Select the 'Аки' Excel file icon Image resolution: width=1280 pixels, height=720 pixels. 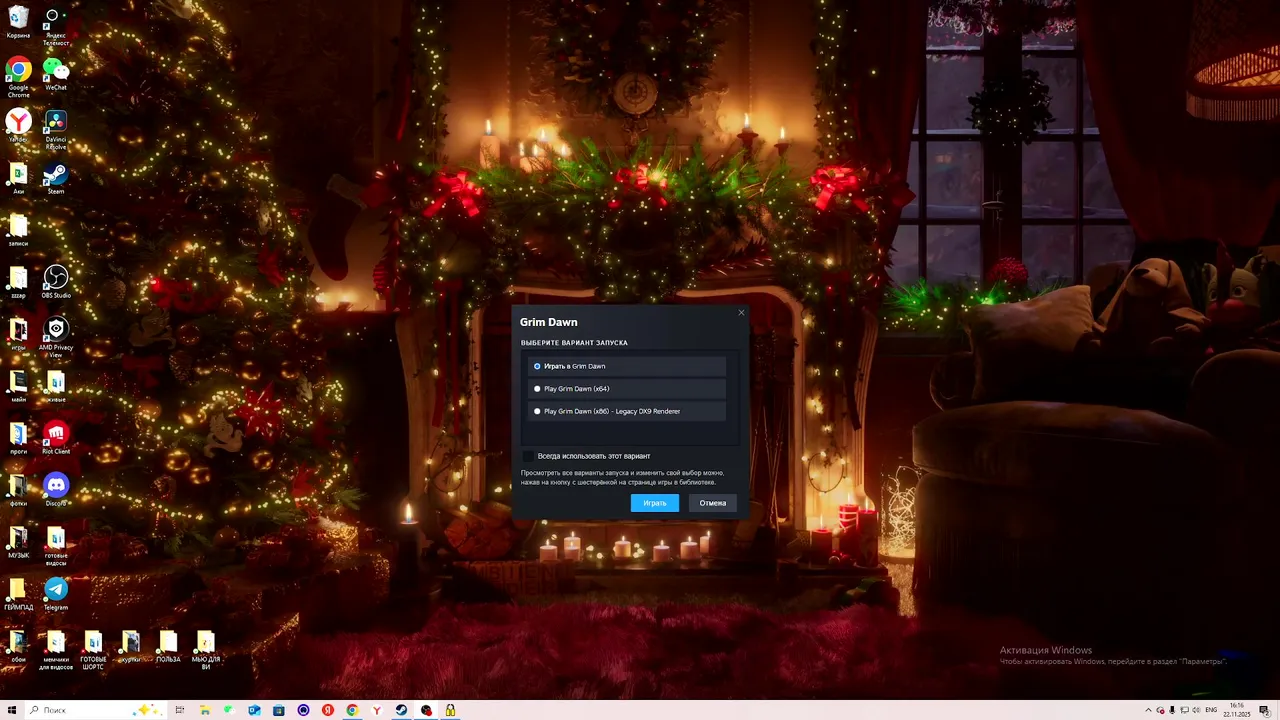[18, 178]
